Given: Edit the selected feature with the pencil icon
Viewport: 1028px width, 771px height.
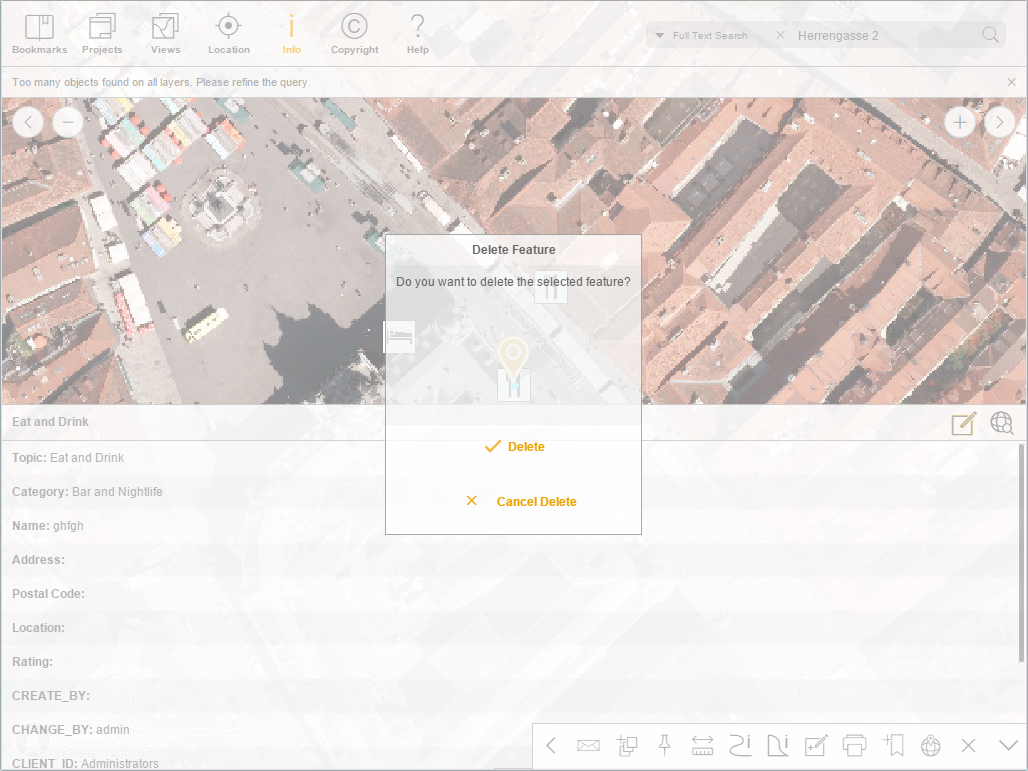Looking at the screenshot, I should pos(962,423).
